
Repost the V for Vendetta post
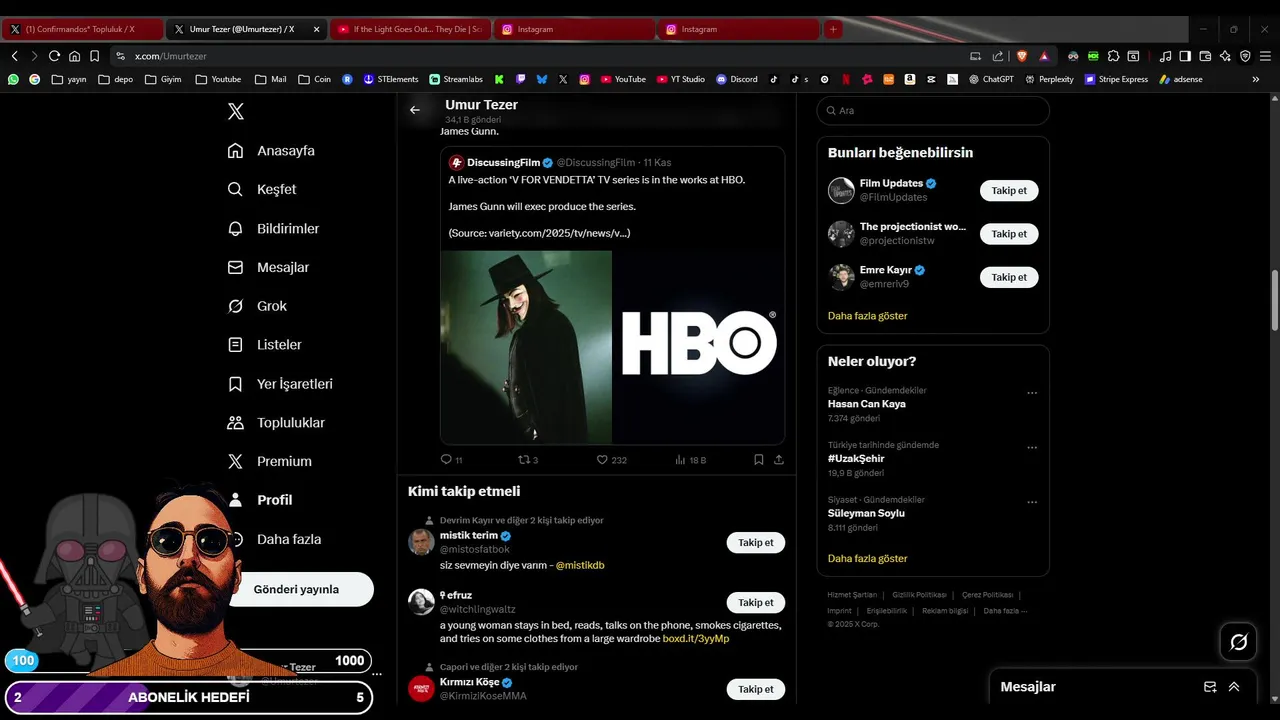(x=528, y=460)
